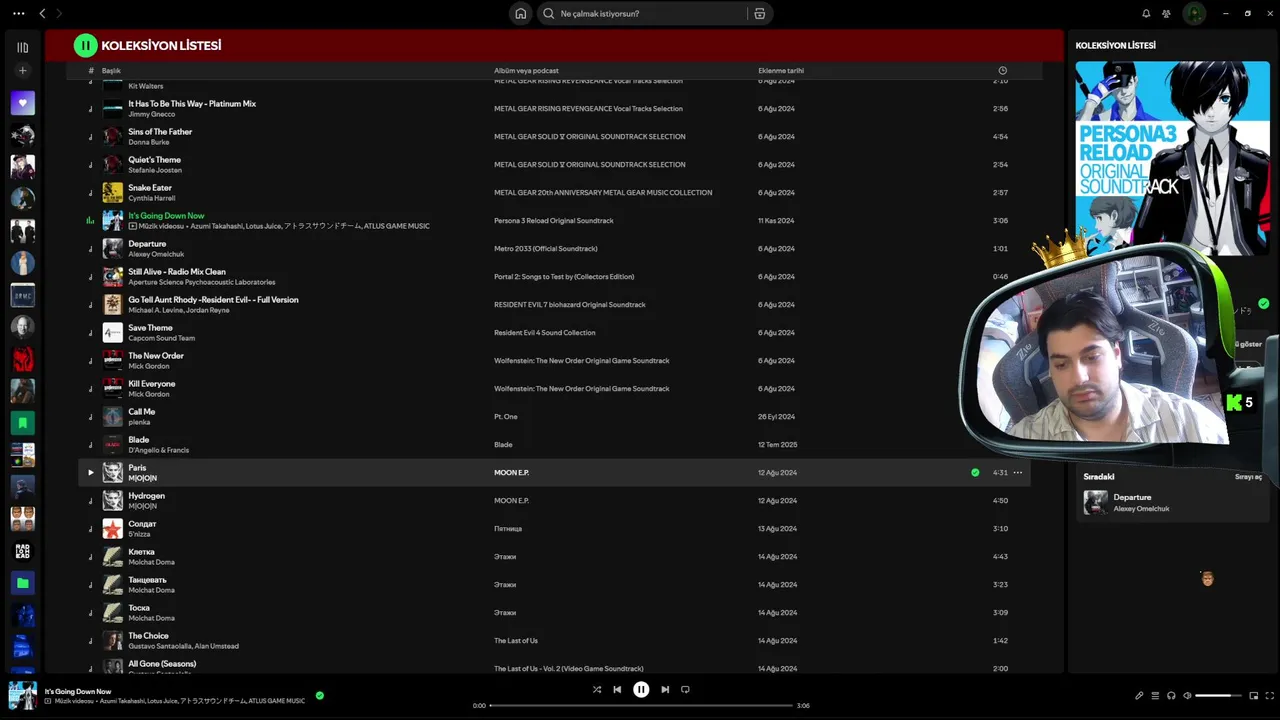Select the 'Still Alive - Radio Mix Clean' track
This screenshot has width=1280, height=720.
[x=554, y=276]
